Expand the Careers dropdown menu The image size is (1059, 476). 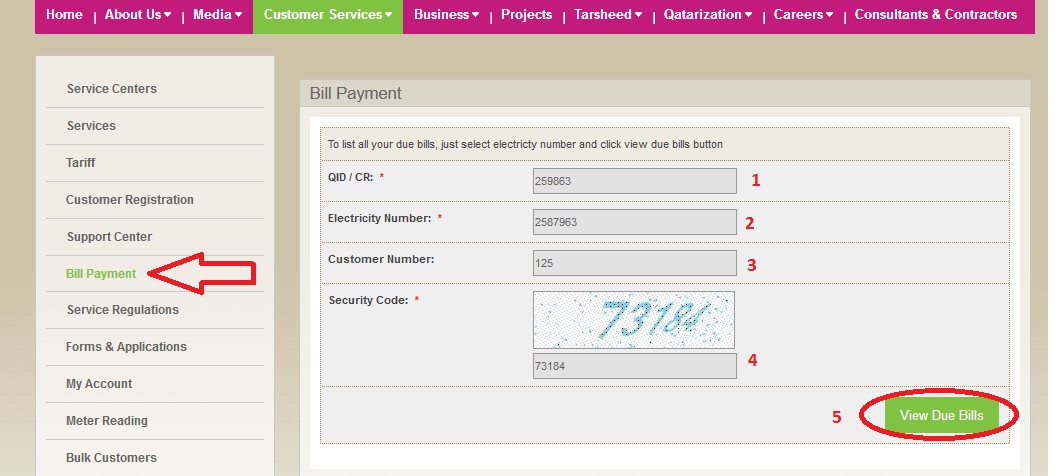click(x=803, y=15)
